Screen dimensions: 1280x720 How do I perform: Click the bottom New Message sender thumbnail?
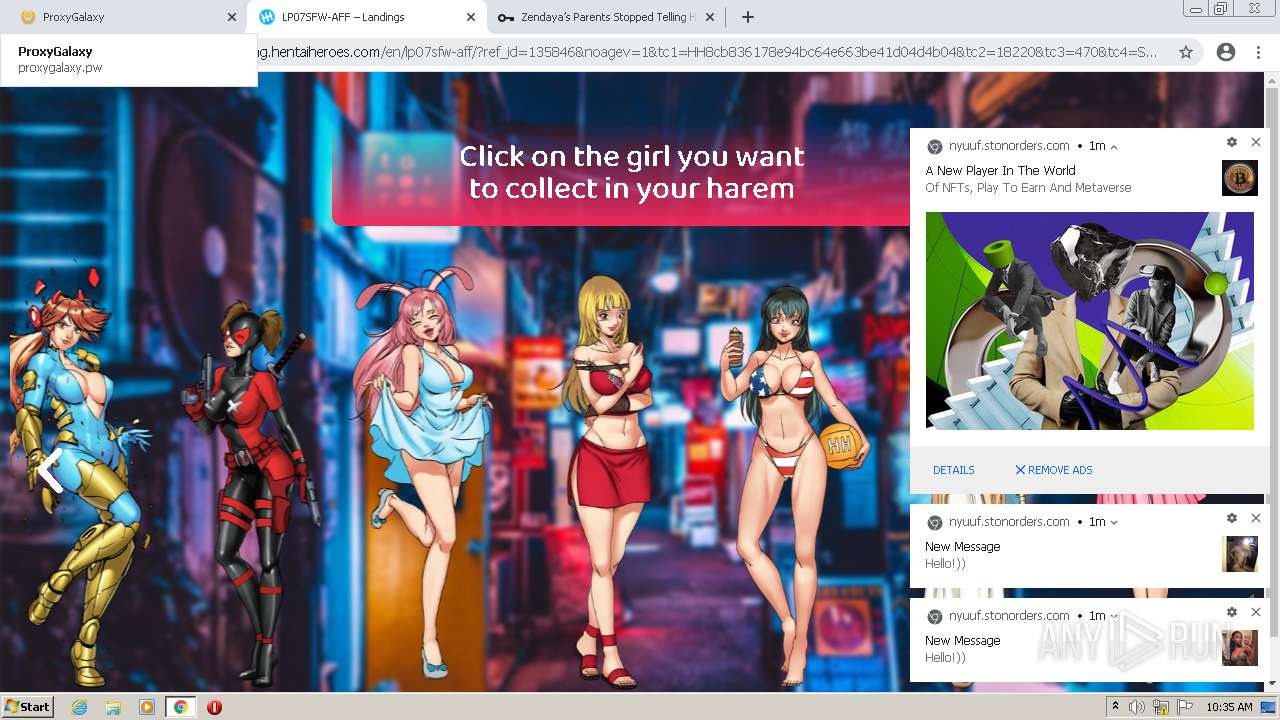(1240, 648)
